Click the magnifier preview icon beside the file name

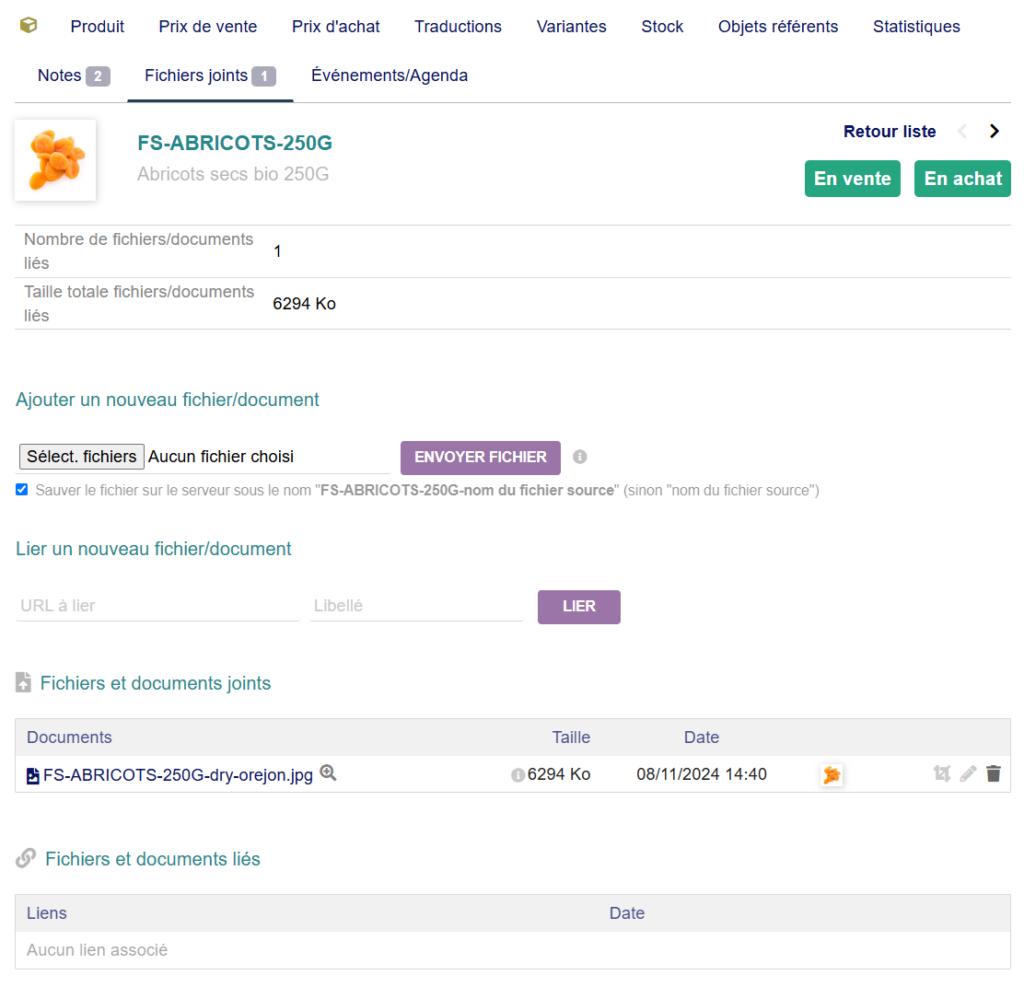(328, 773)
